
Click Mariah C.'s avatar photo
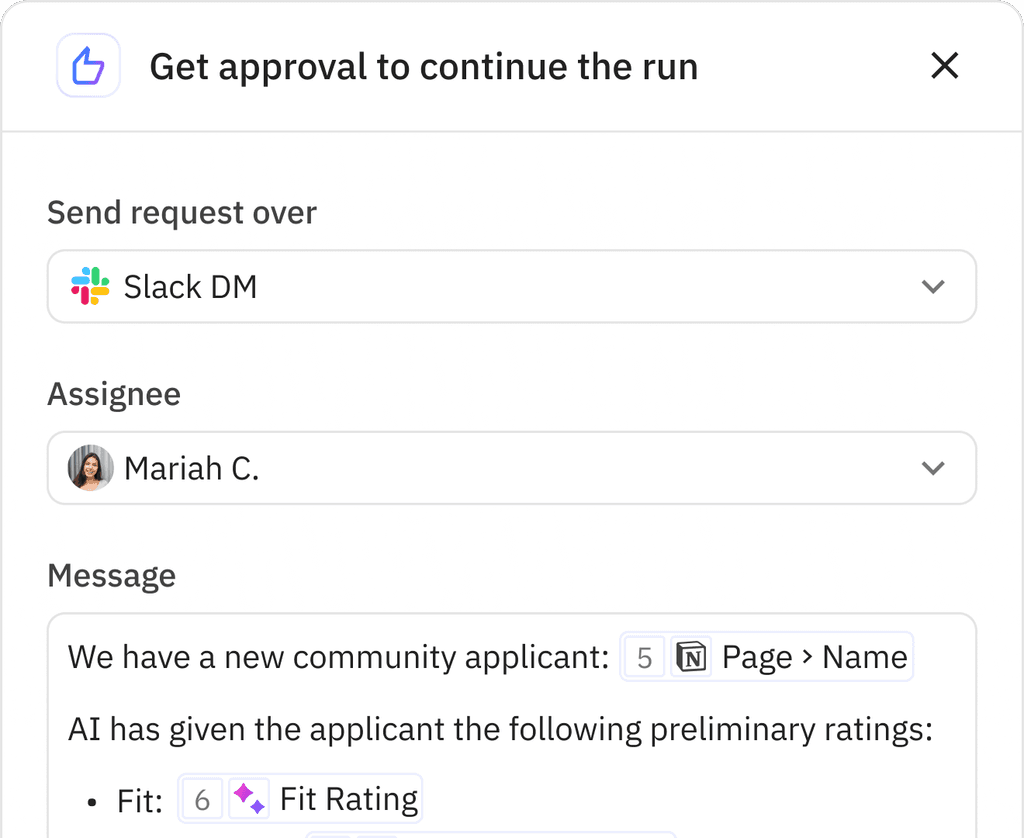90,468
